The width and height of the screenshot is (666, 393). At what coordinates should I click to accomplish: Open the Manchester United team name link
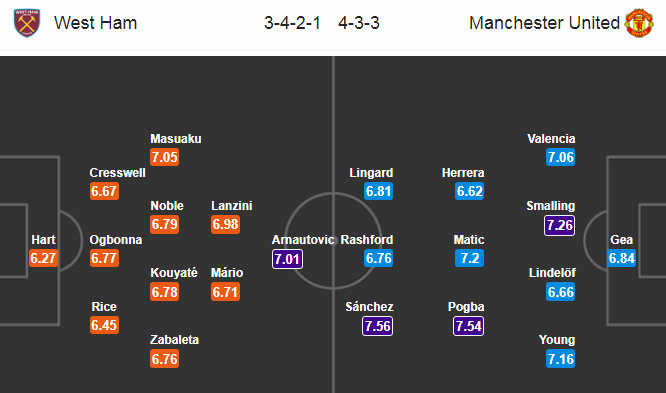[544, 23]
